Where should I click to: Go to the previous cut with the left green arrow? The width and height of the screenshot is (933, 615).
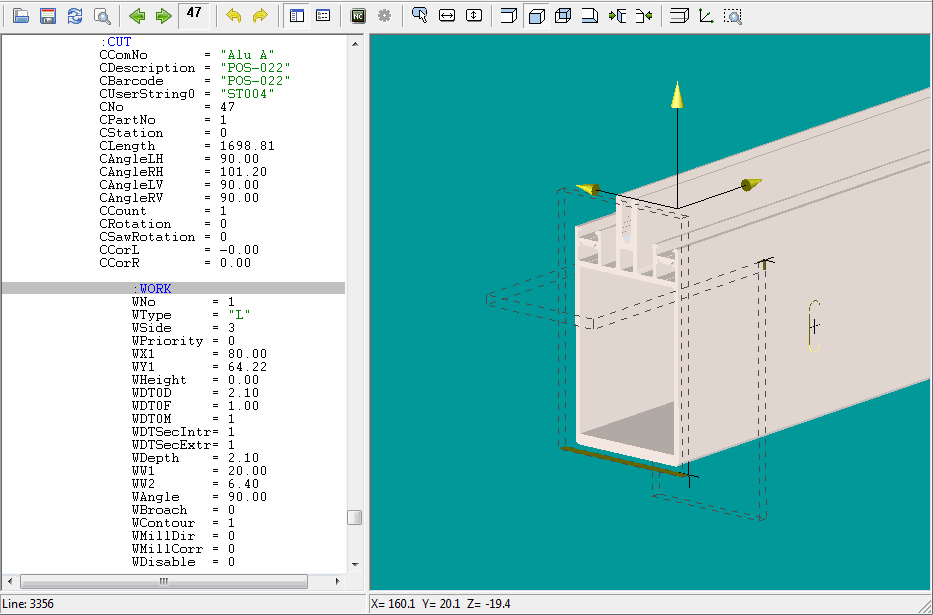(137, 16)
